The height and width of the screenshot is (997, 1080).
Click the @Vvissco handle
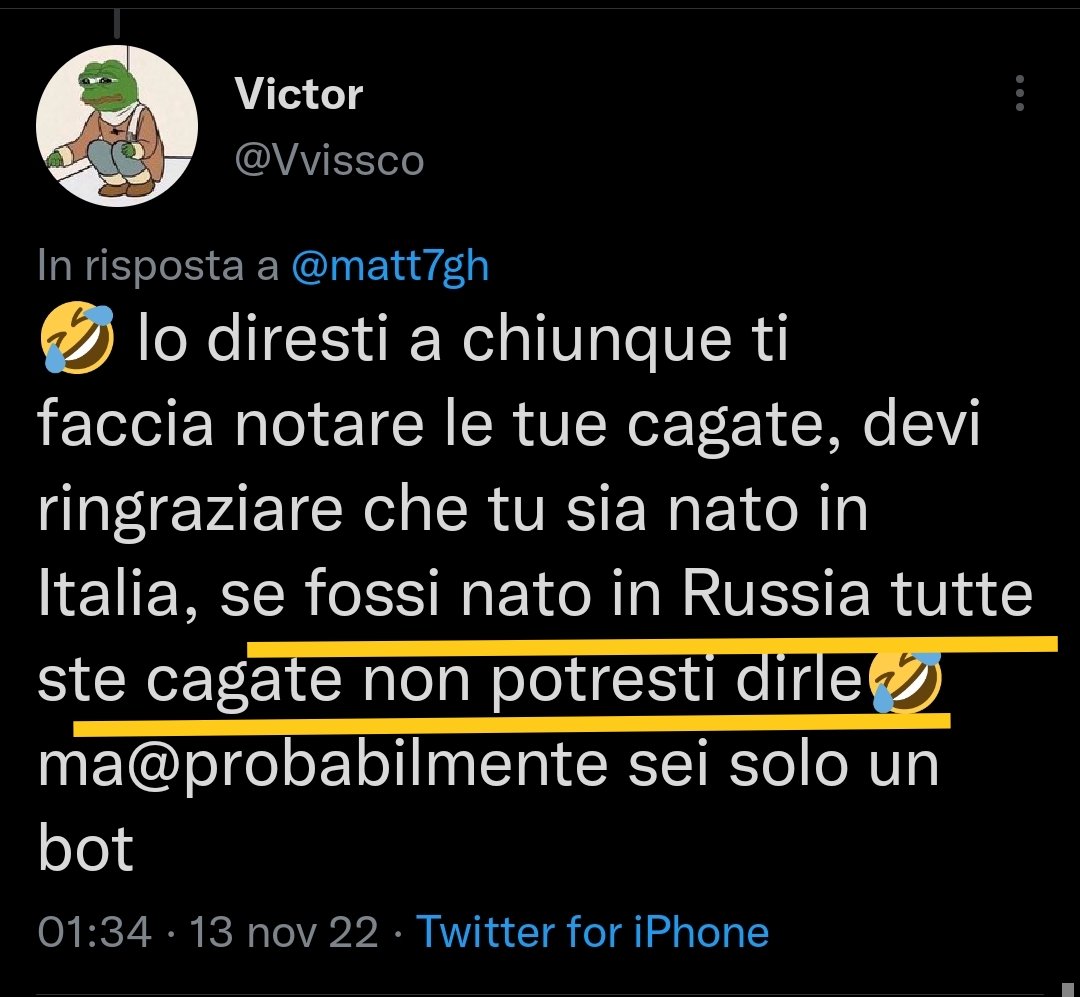329,160
